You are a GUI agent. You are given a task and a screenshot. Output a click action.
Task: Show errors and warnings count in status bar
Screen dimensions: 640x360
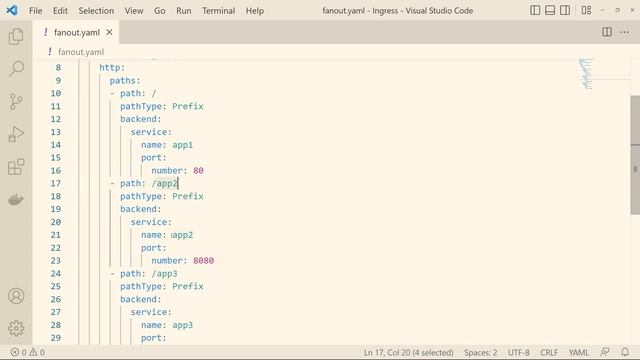coord(28,352)
